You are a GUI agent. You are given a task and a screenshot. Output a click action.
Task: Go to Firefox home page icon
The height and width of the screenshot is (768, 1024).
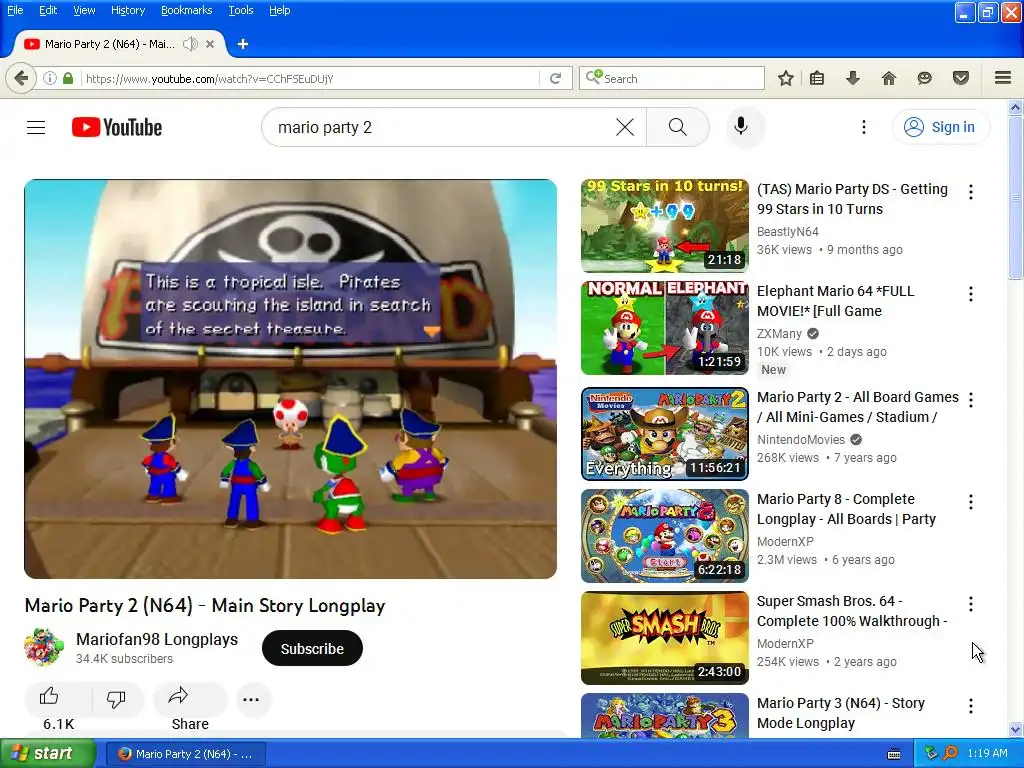(888, 78)
